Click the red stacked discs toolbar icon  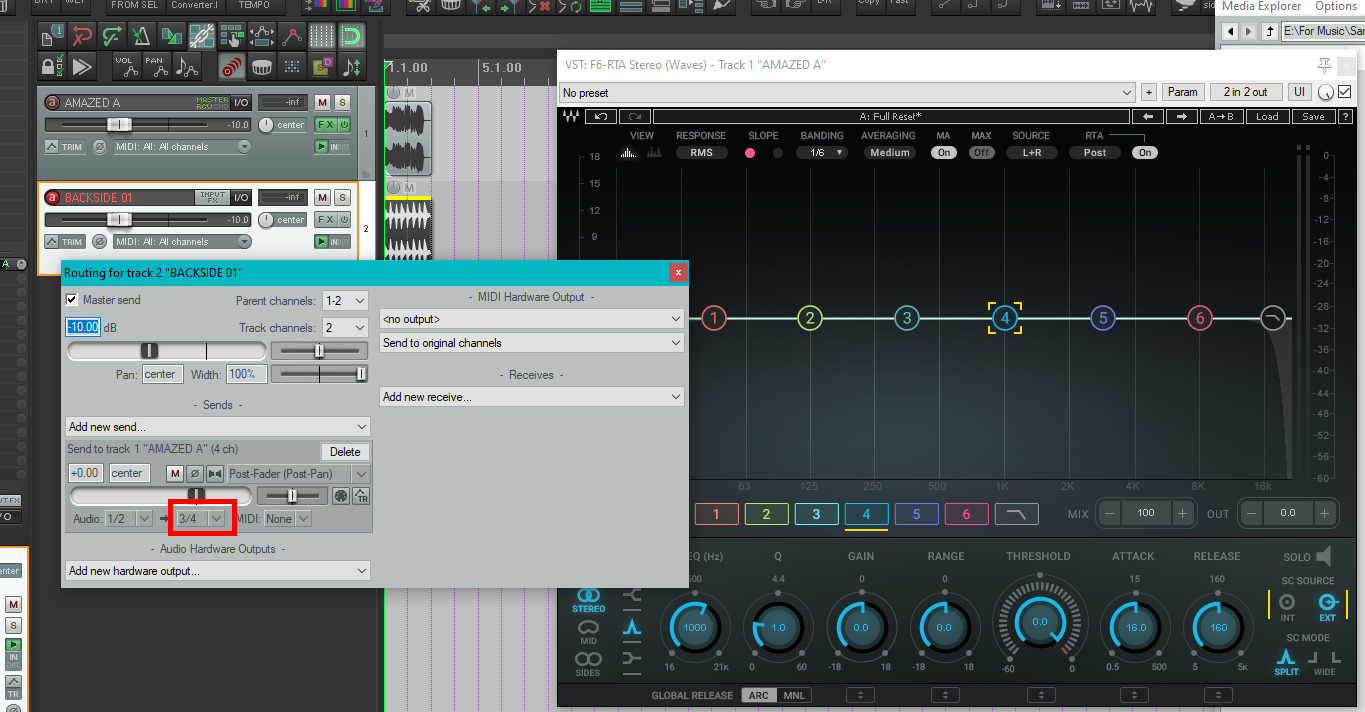point(231,67)
